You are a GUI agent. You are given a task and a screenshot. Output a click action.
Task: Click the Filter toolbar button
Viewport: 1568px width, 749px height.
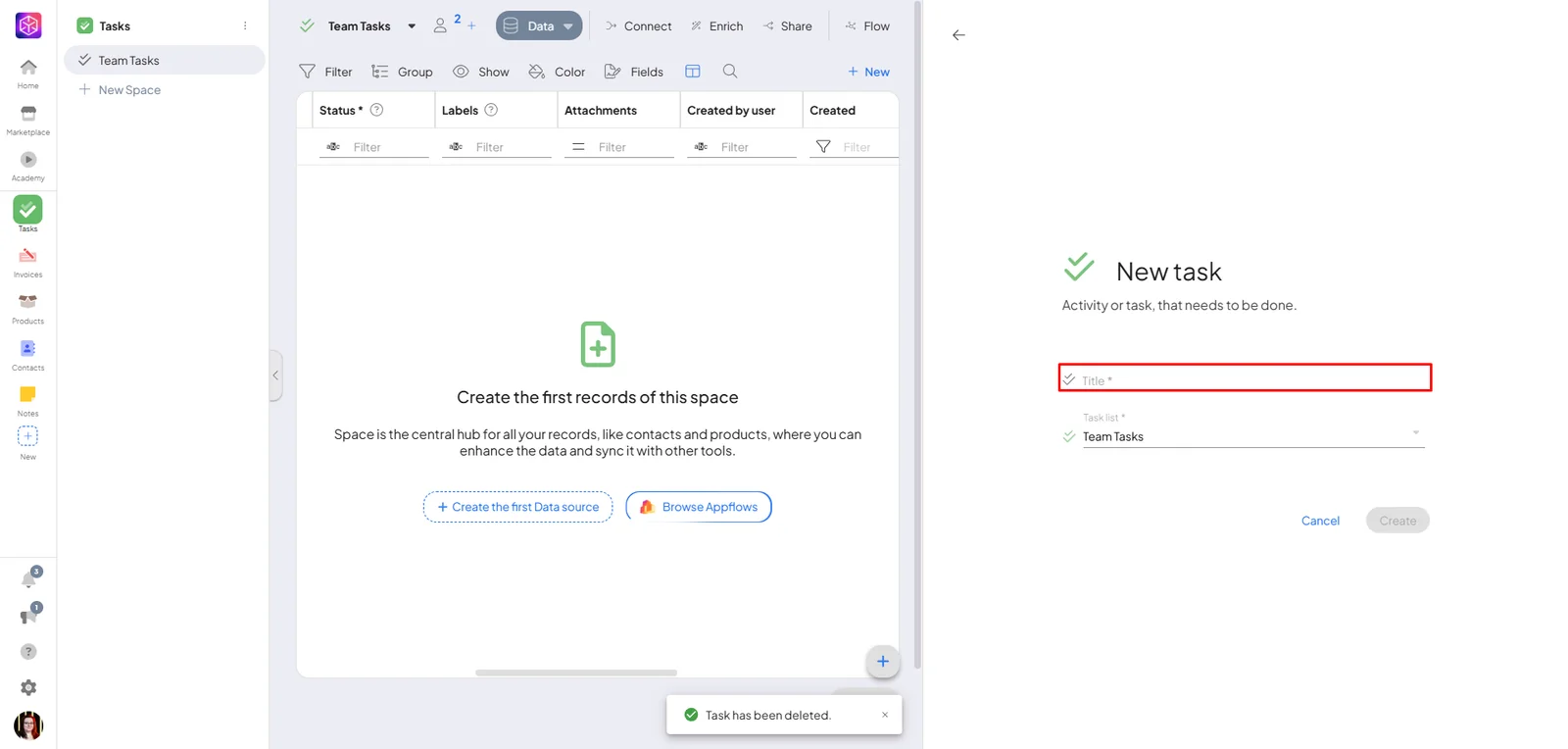pyautogui.click(x=326, y=72)
